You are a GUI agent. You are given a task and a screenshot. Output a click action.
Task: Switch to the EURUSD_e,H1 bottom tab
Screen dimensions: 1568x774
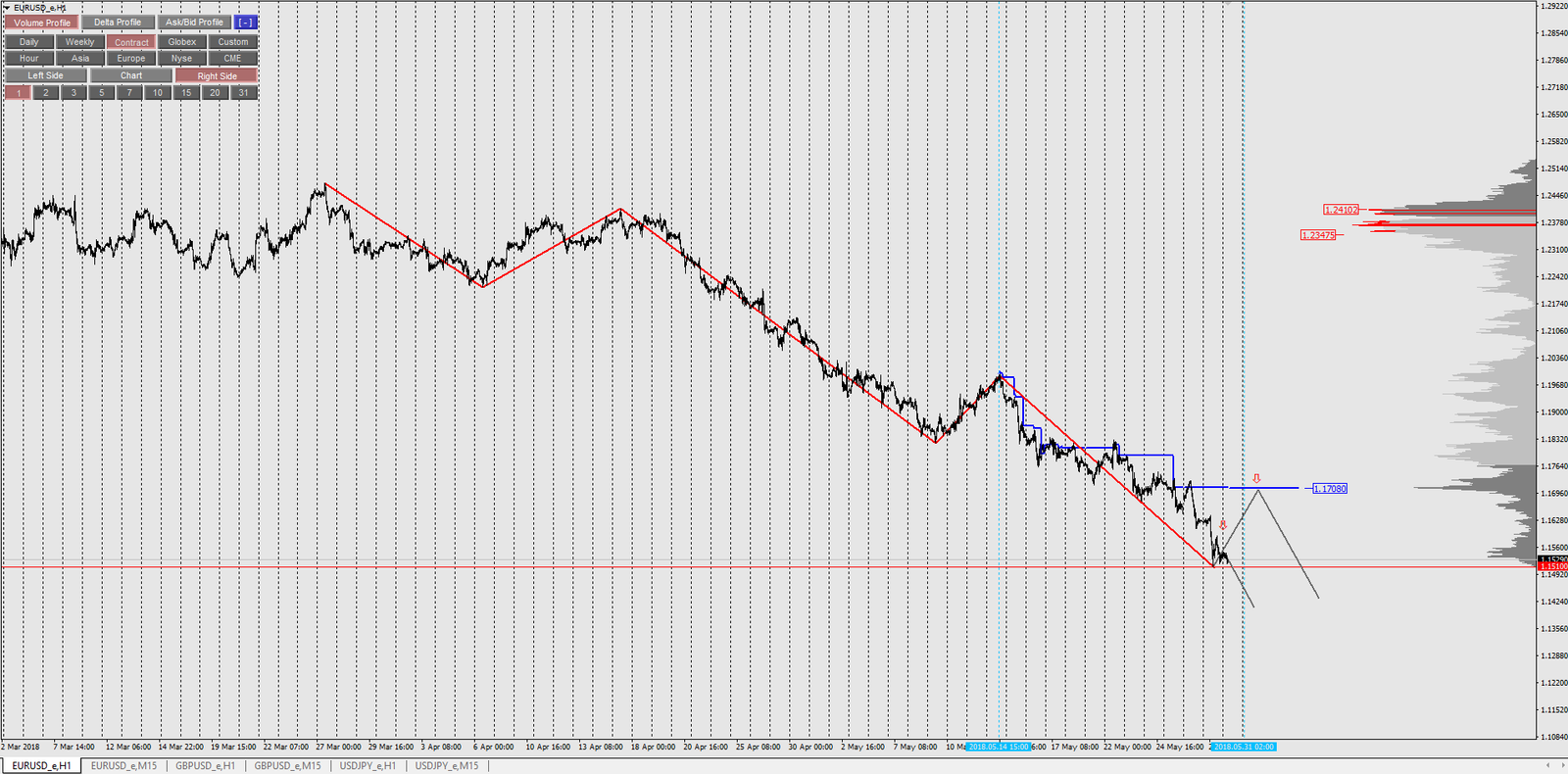click(x=41, y=766)
